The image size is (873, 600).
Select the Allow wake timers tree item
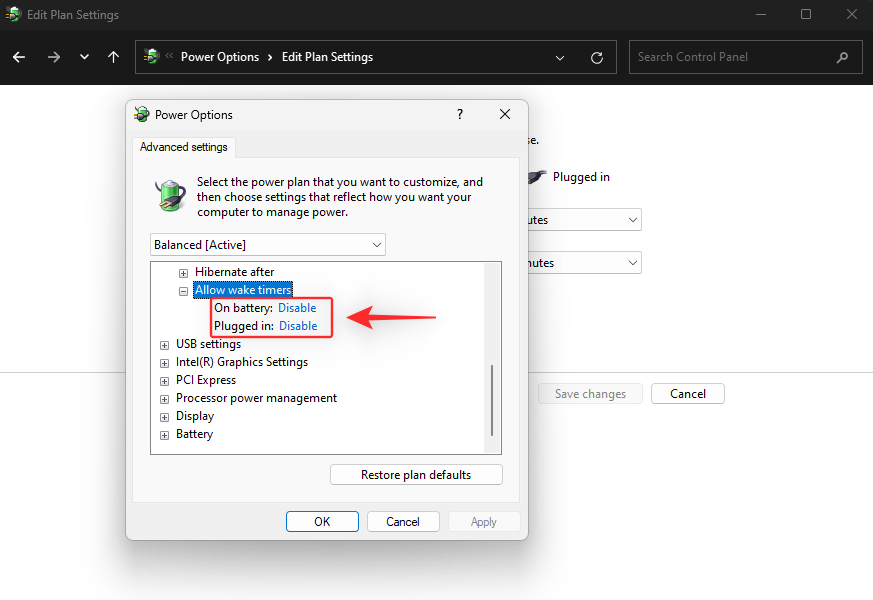coord(243,290)
